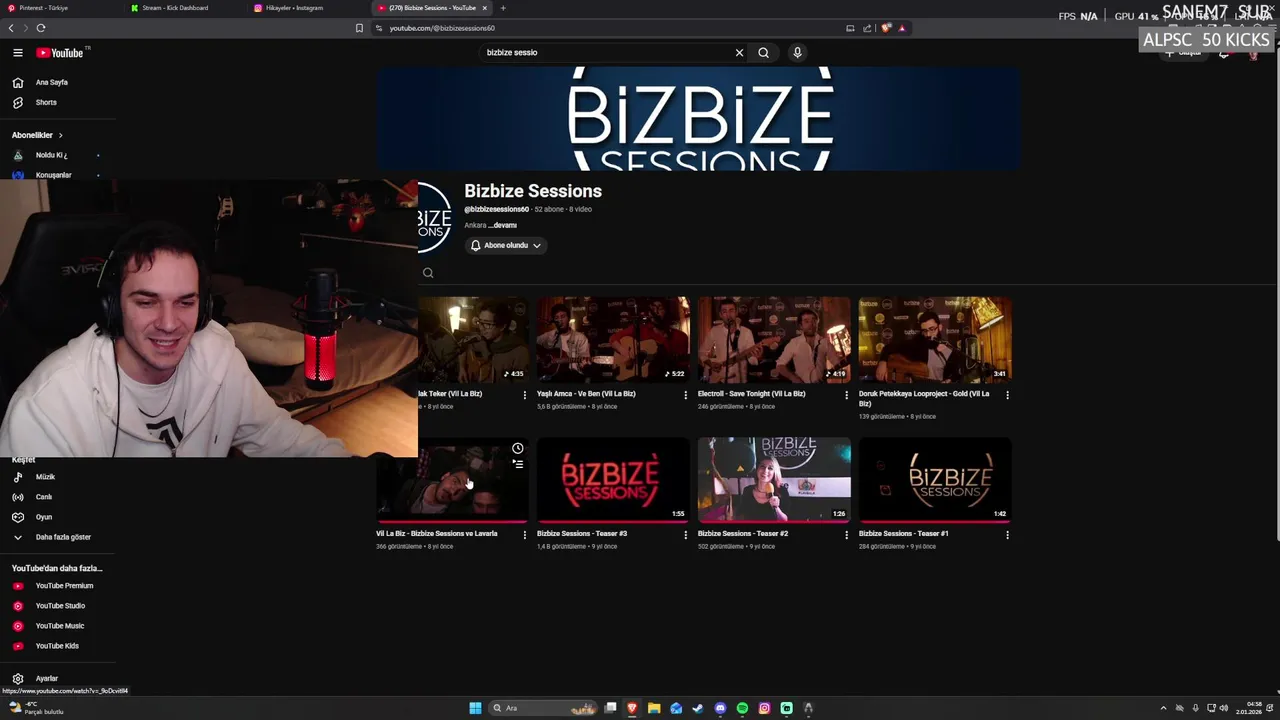Open File Explorer from the taskbar
1280x720 pixels.
pos(654,708)
